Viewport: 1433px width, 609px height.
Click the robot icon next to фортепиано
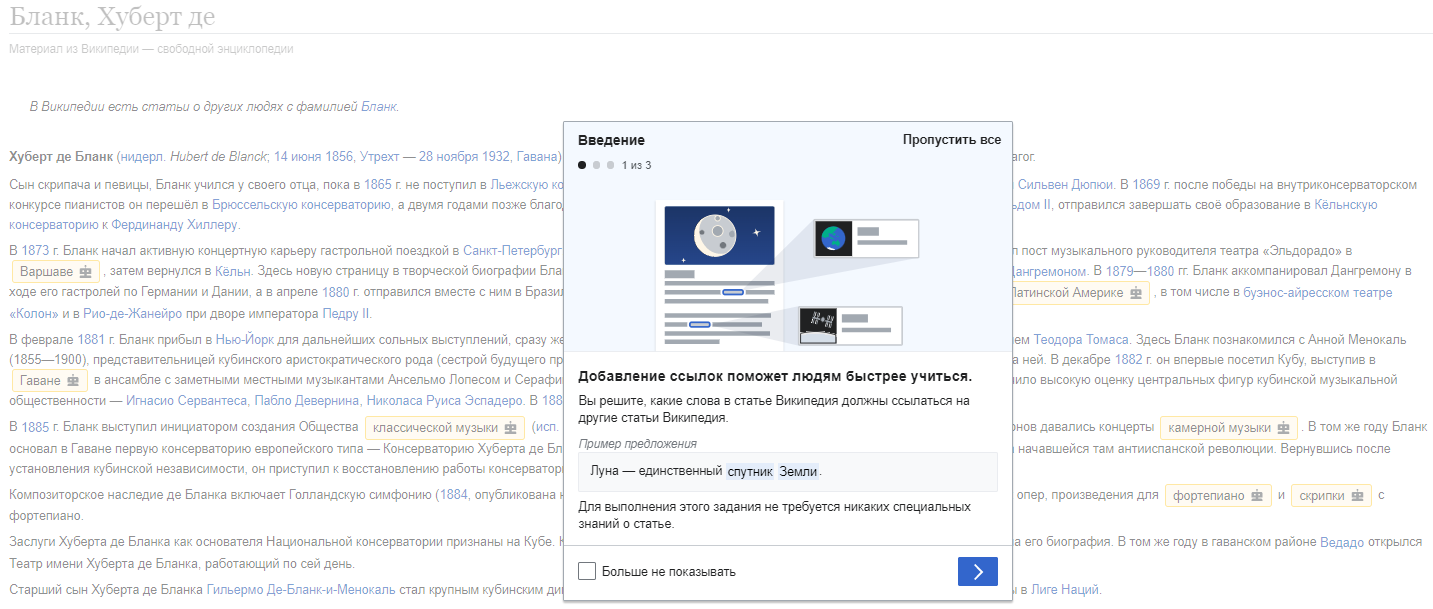tap(1257, 495)
